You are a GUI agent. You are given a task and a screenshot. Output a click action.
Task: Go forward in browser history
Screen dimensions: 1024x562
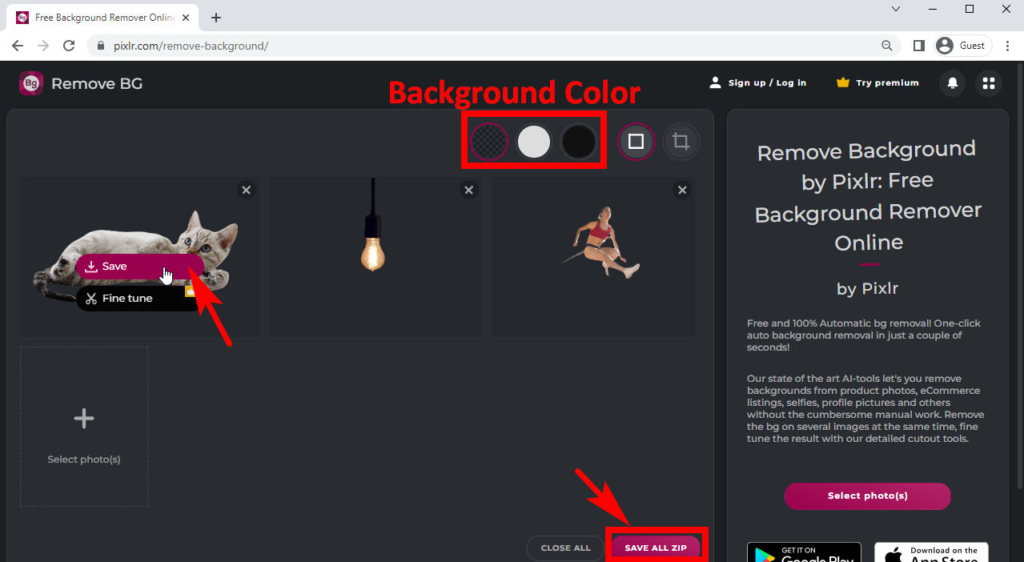[x=43, y=46]
